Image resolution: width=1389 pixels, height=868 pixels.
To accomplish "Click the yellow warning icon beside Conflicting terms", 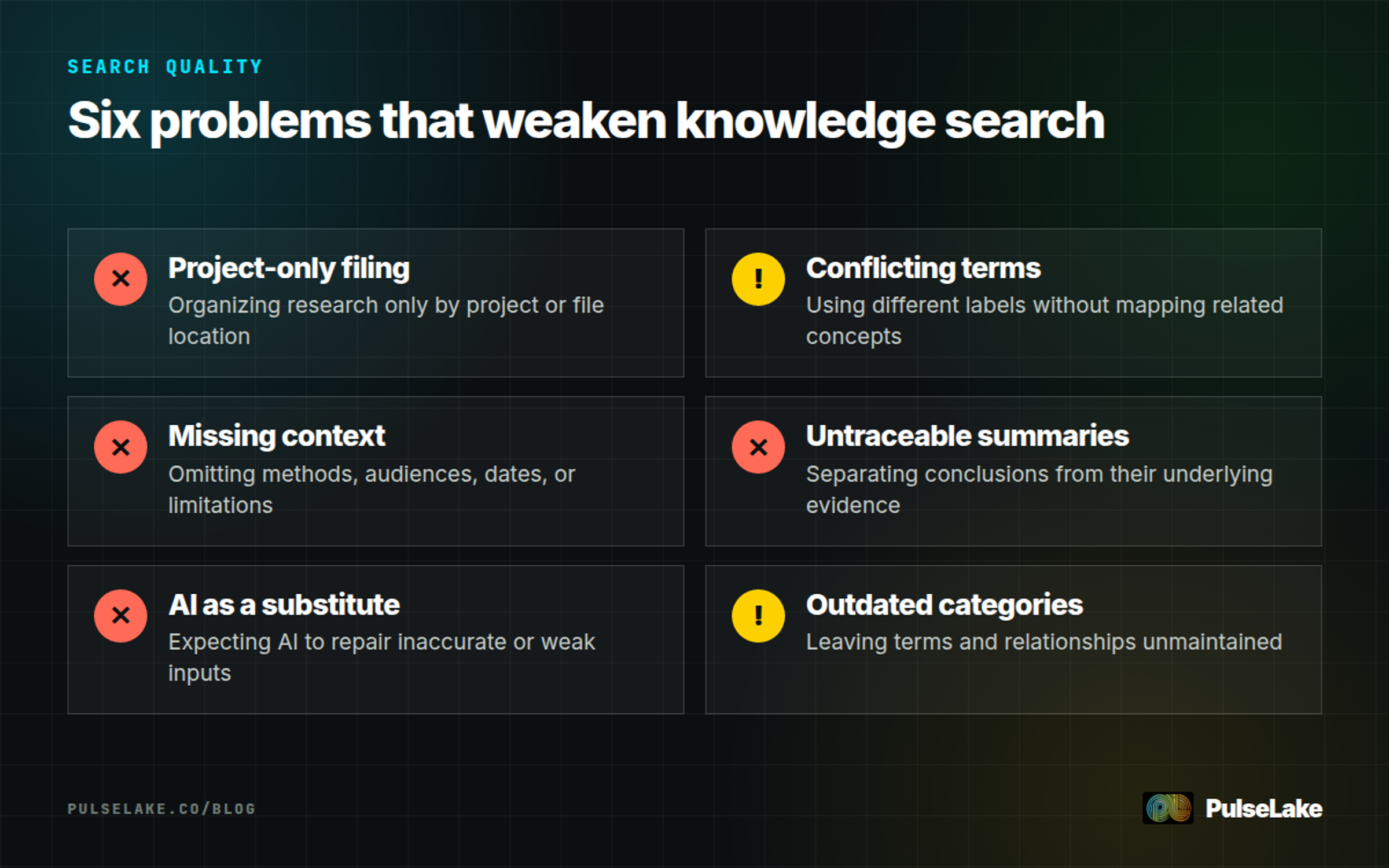I will coord(758,279).
